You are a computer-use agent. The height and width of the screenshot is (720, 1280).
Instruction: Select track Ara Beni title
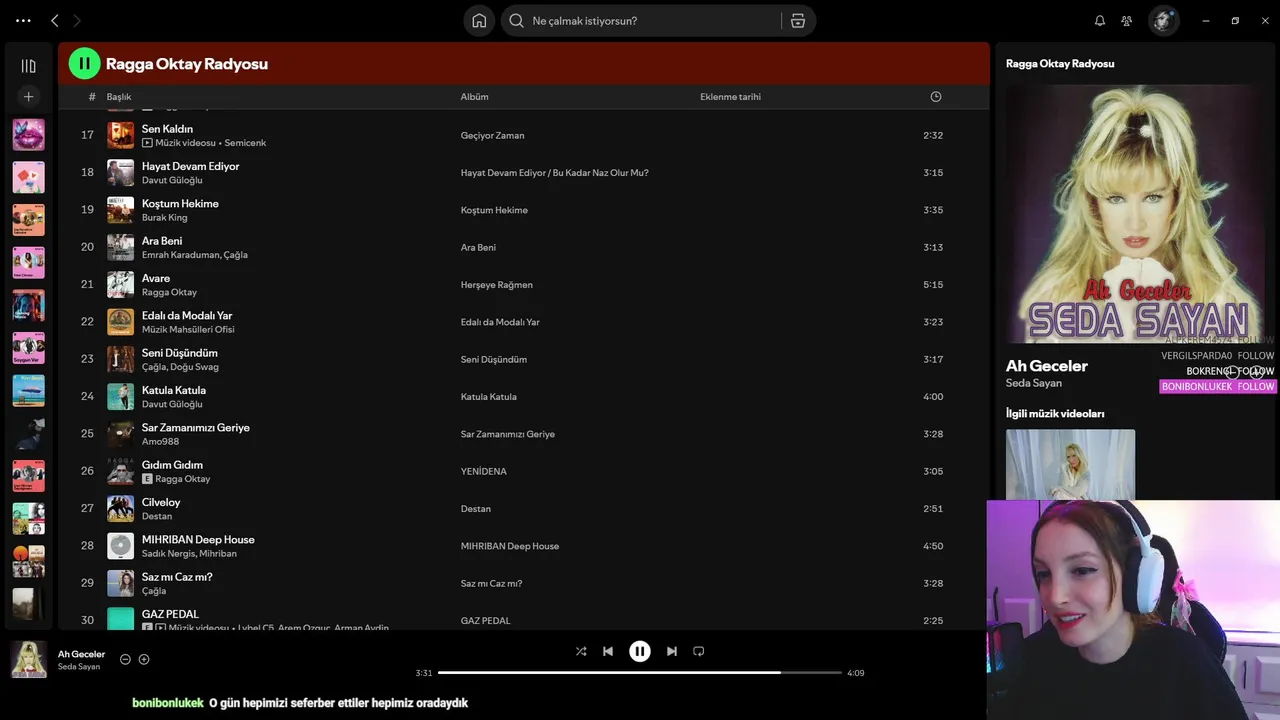pos(162,241)
